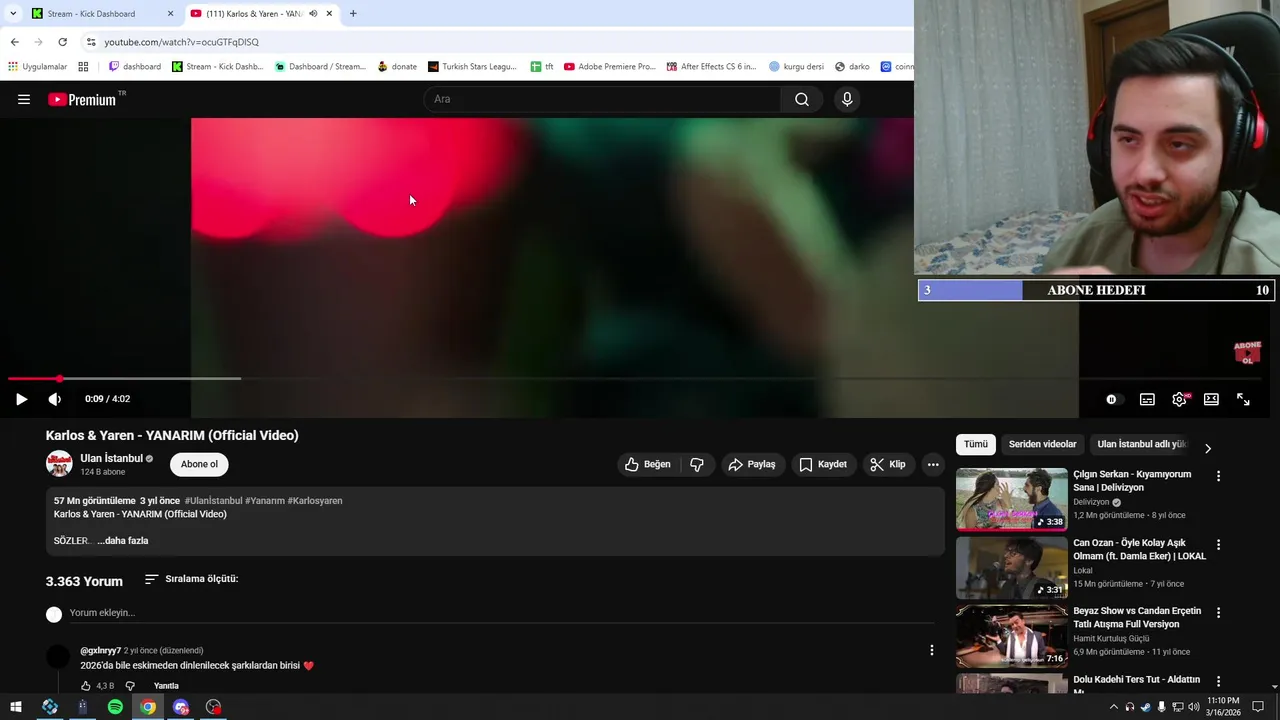Dislike the video
The height and width of the screenshot is (720, 1280).
click(697, 464)
